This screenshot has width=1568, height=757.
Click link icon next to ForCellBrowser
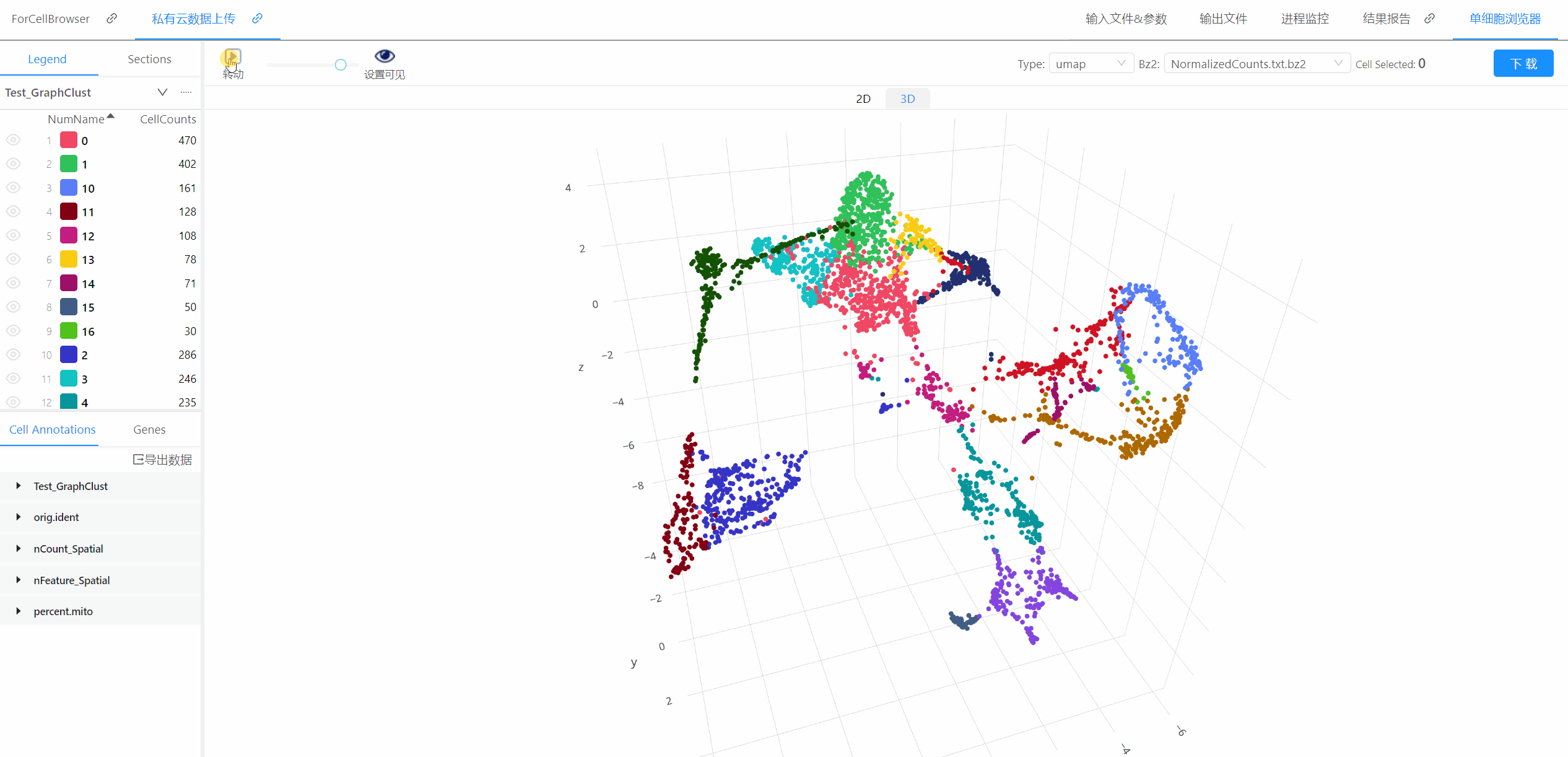111,19
